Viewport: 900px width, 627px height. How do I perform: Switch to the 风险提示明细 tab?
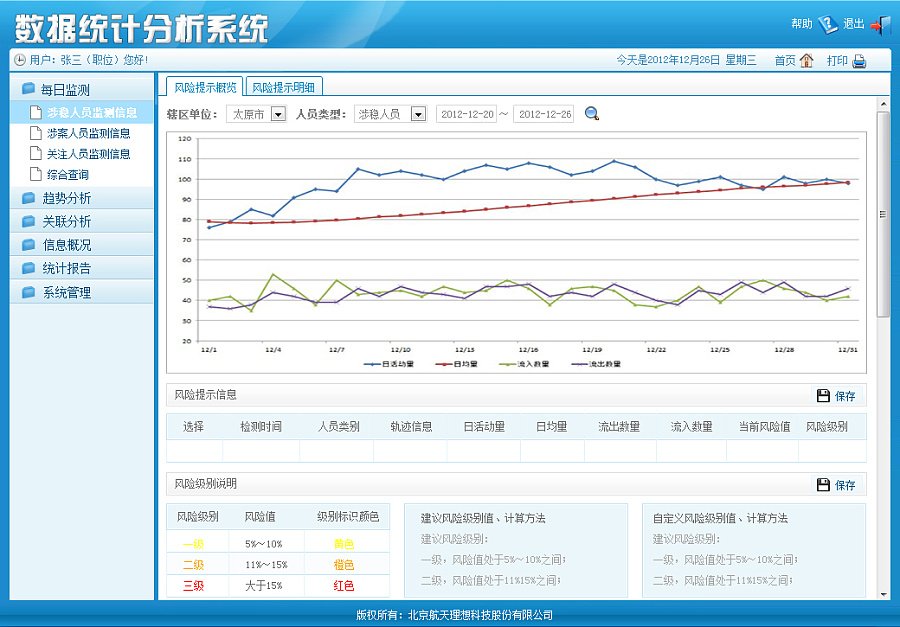tap(282, 86)
